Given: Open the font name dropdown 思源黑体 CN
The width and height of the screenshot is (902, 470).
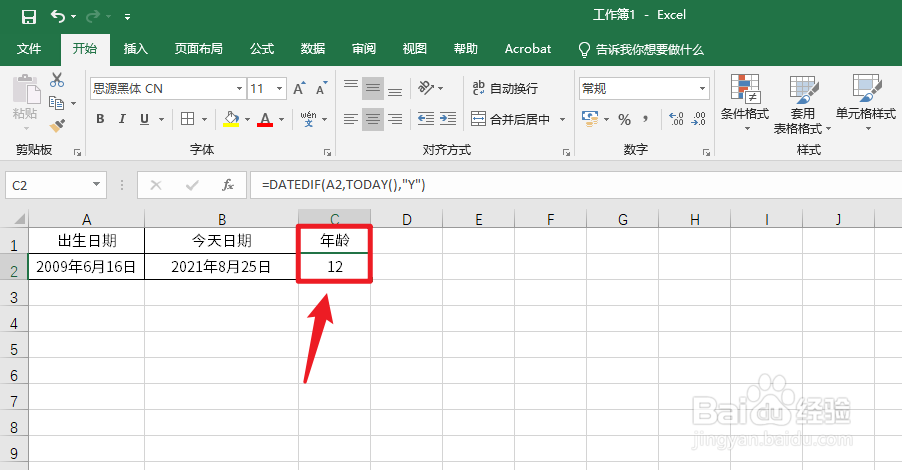Looking at the screenshot, I should click(239, 89).
